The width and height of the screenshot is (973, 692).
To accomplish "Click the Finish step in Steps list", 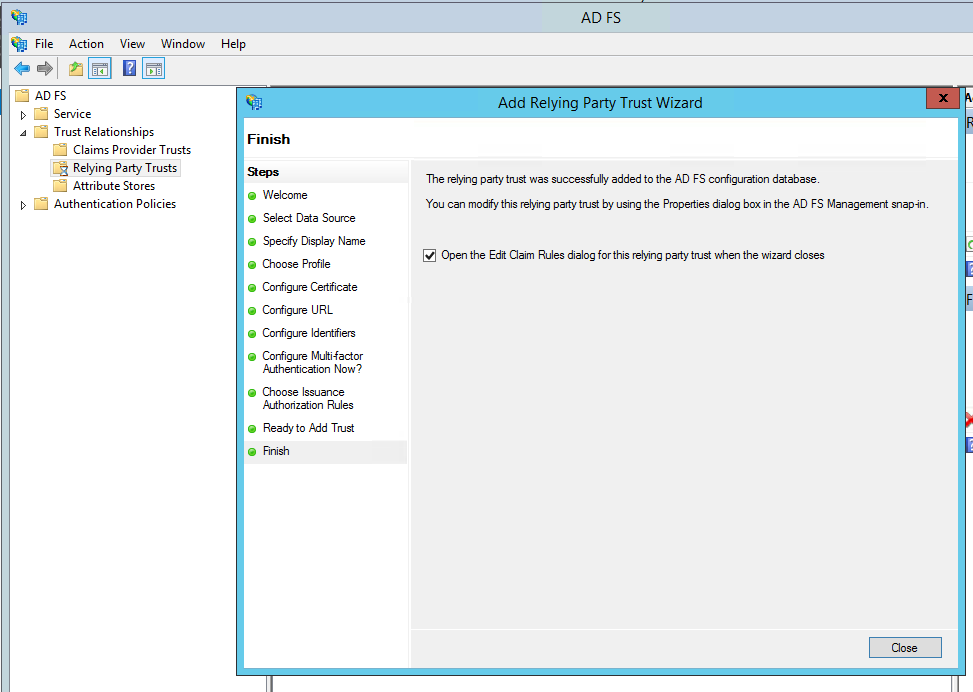I will 276,451.
